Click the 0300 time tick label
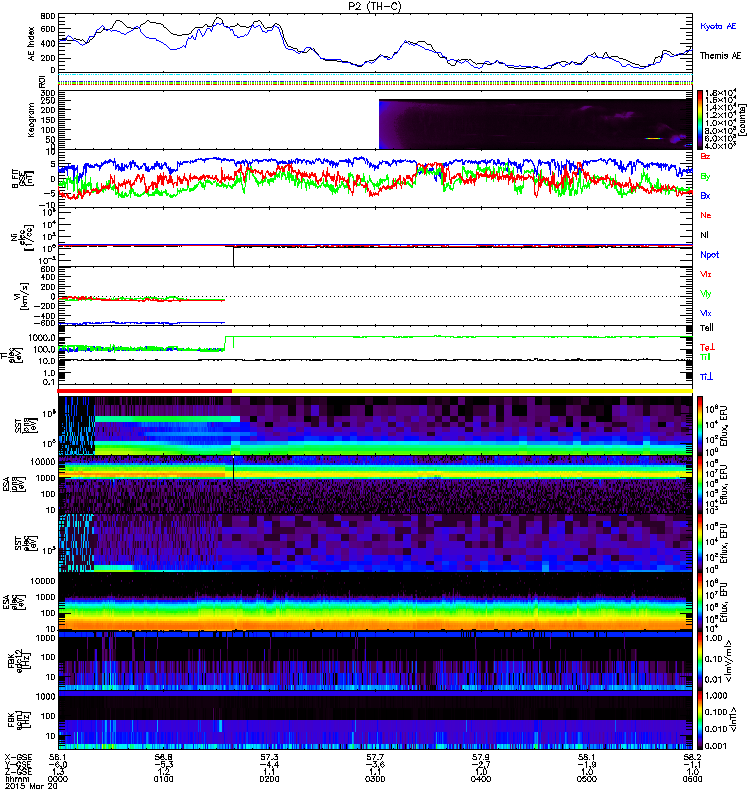Image resolution: width=750 pixels, height=800 pixels. click(x=375, y=779)
